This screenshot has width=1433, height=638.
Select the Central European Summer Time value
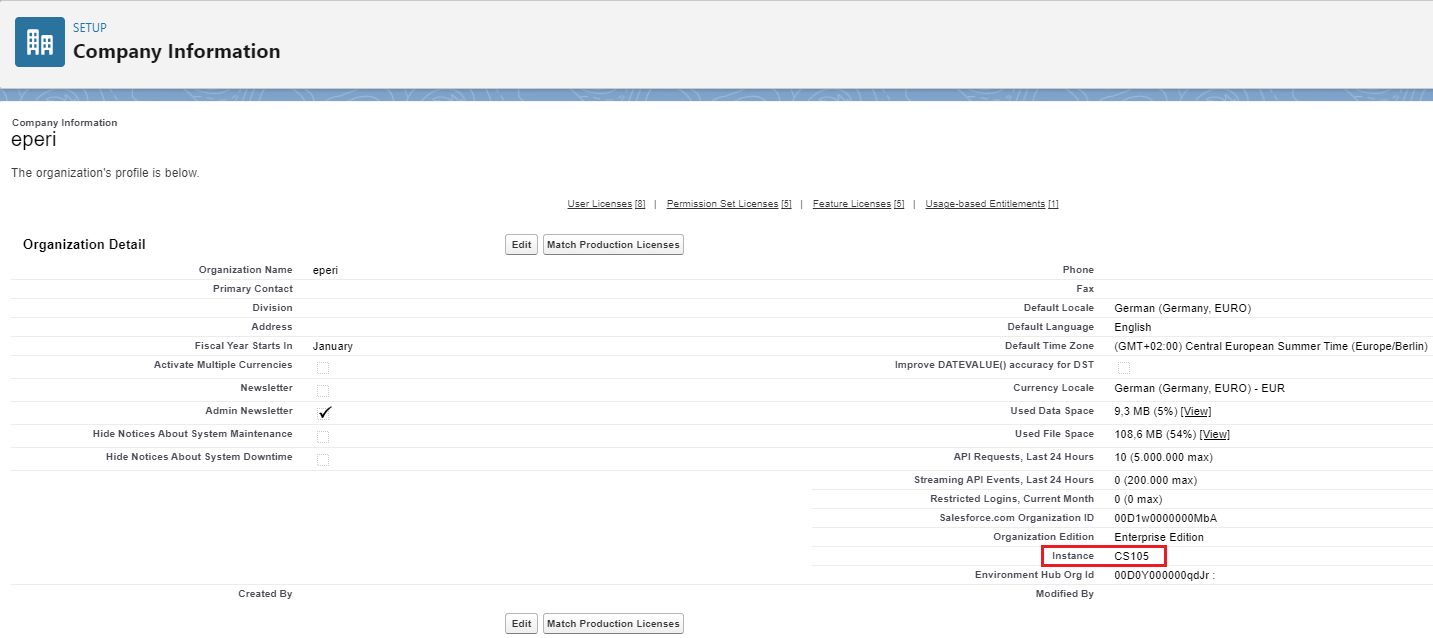(1271, 346)
